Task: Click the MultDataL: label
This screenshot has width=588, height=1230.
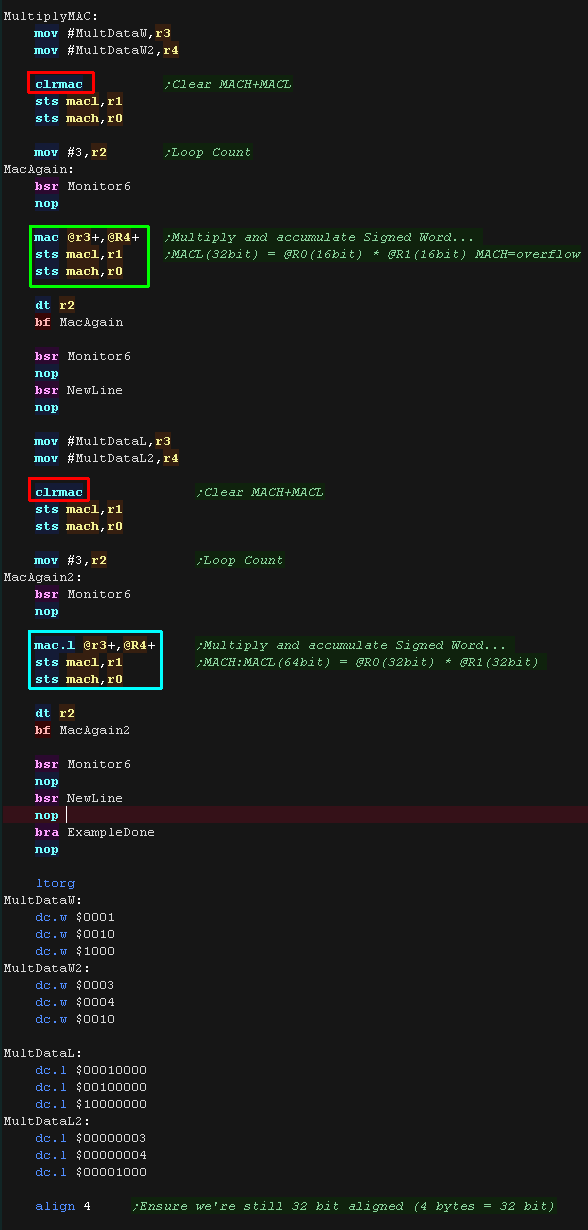Action: (43, 1053)
